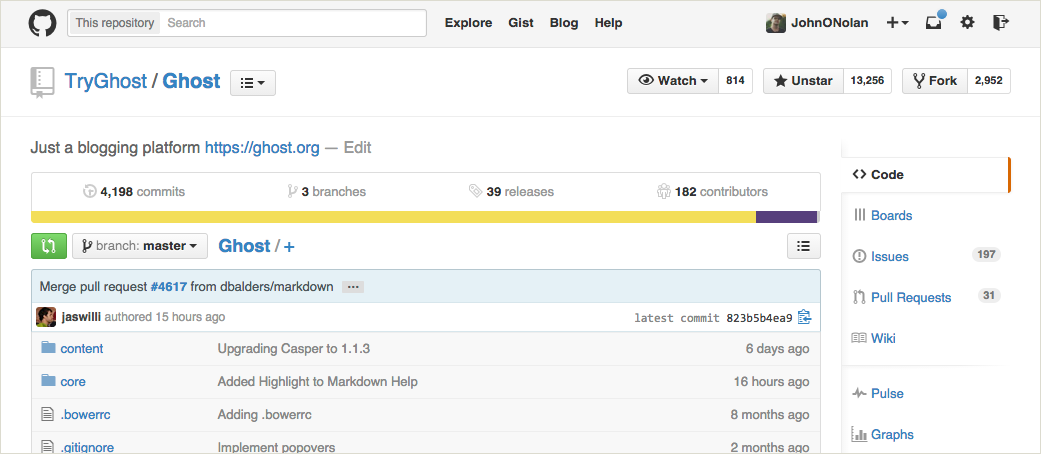Open account settings gear icon
The image size is (1041, 454).
(x=968, y=23)
